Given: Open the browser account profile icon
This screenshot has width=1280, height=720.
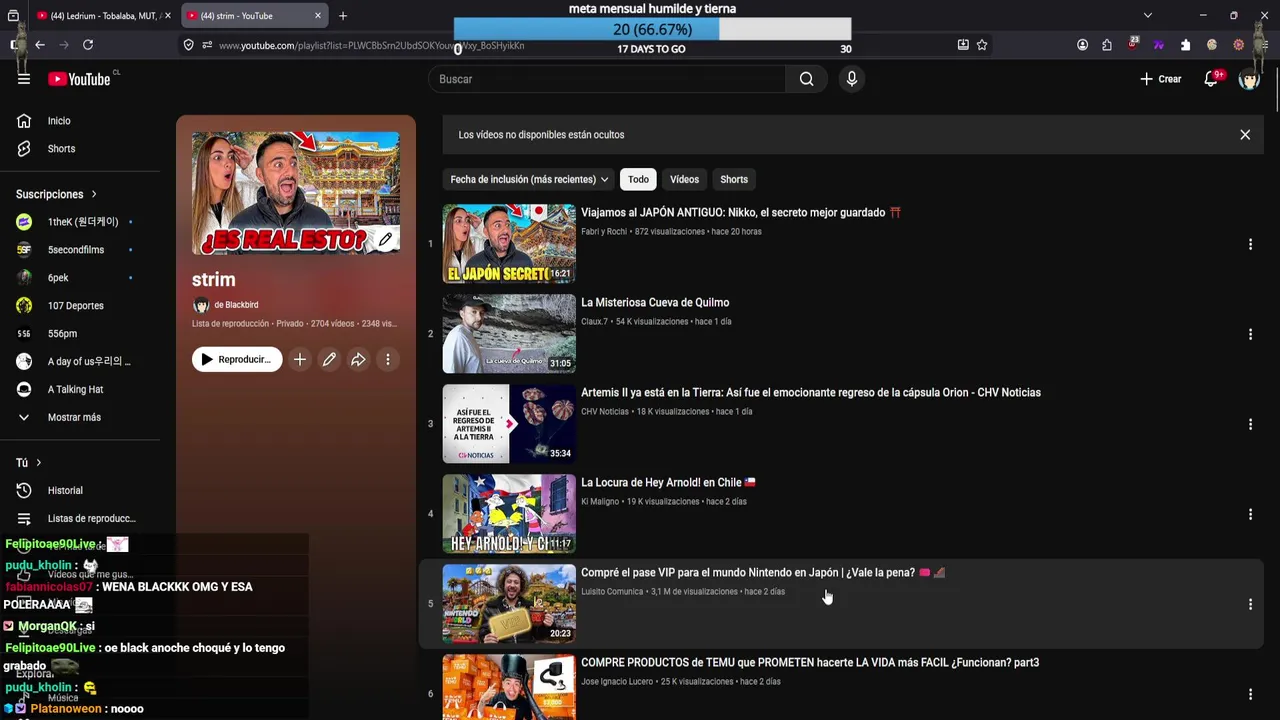Looking at the screenshot, I should [1082, 45].
